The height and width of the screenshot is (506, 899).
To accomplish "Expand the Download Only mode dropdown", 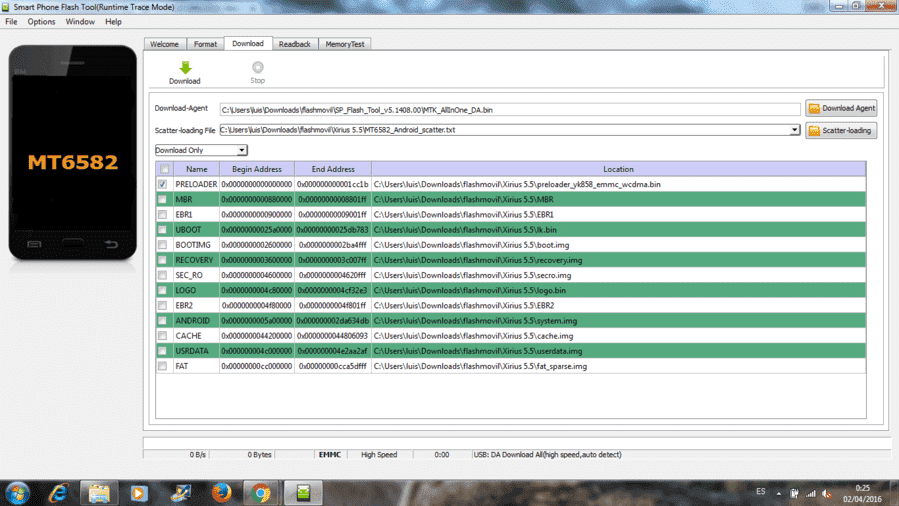I will point(242,150).
